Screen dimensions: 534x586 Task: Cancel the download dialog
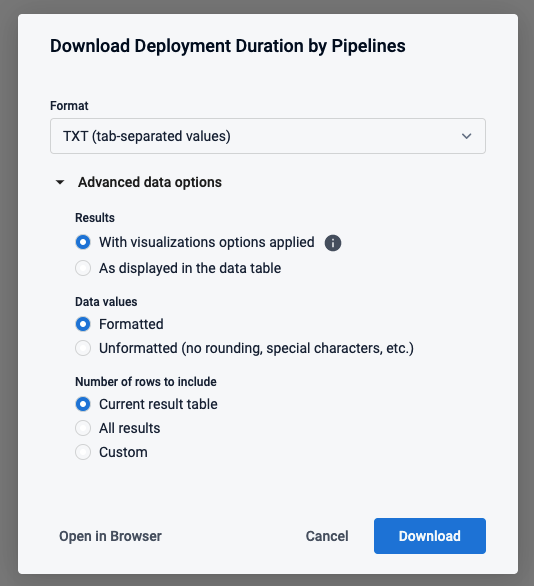pyautogui.click(x=327, y=536)
